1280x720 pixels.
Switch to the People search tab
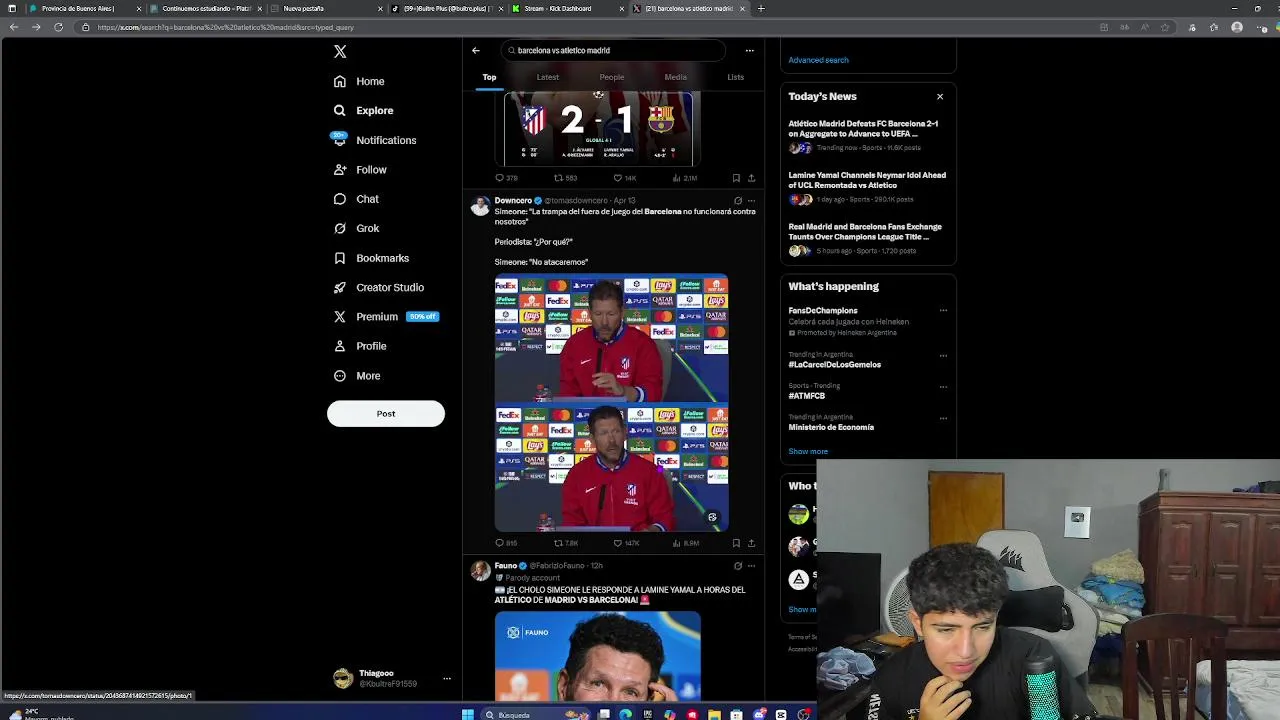[612, 77]
